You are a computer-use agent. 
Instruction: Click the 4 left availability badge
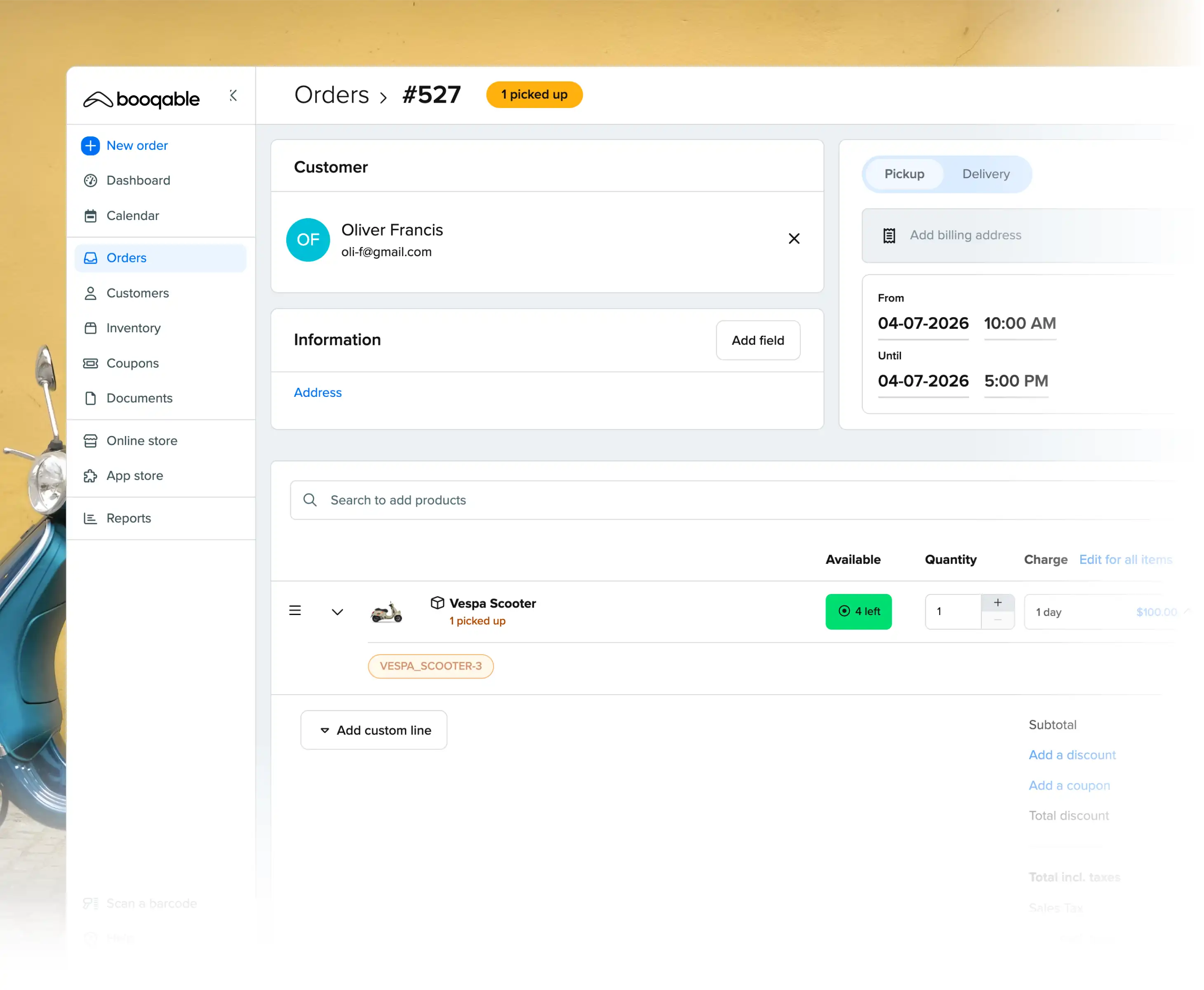(x=858, y=612)
